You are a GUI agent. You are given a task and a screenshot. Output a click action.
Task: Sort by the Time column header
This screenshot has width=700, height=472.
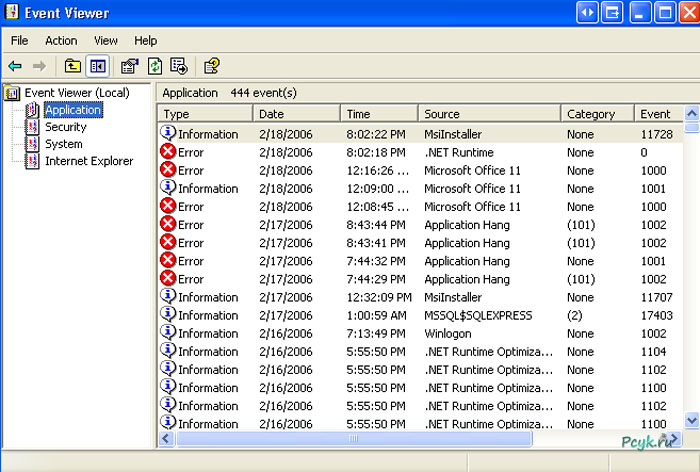click(379, 114)
